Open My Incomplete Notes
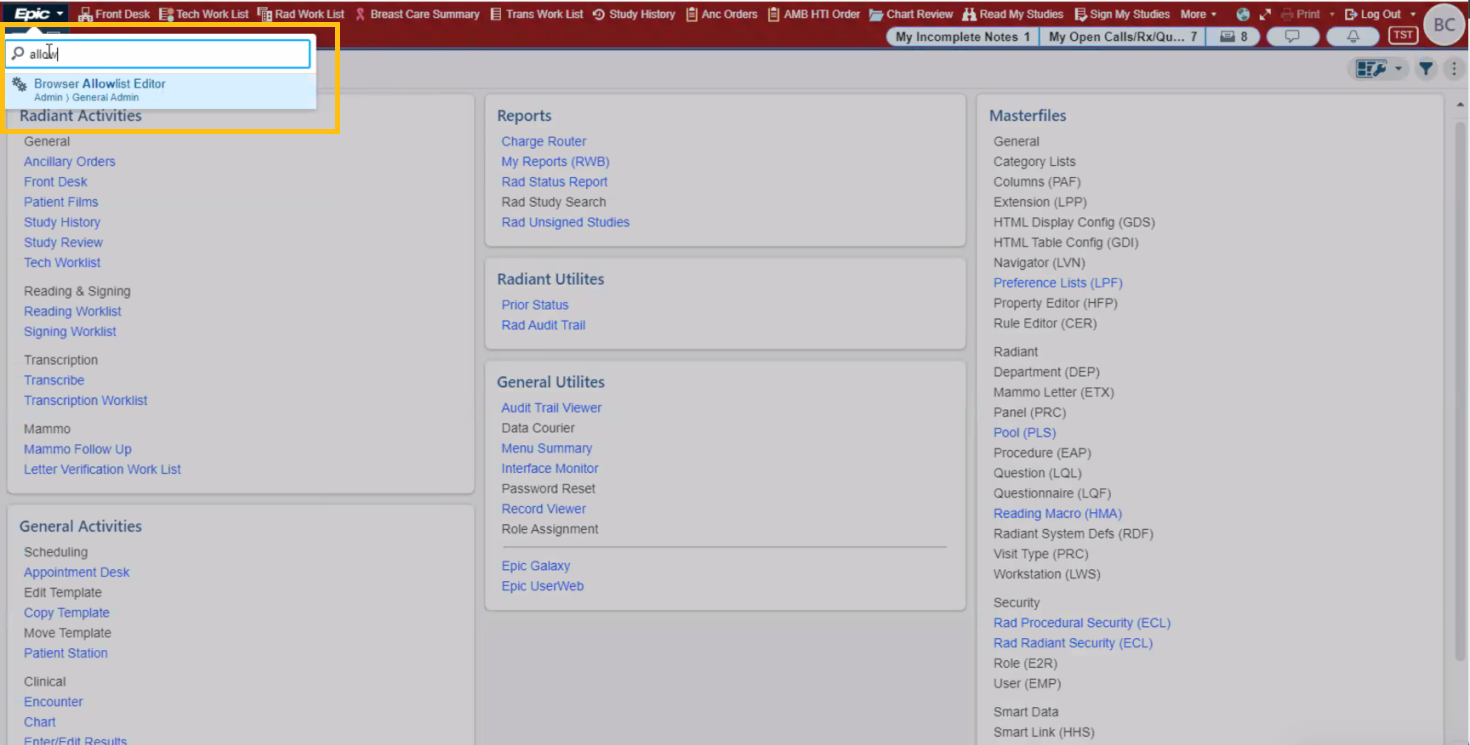The height and width of the screenshot is (745, 1470). tap(960, 36)
